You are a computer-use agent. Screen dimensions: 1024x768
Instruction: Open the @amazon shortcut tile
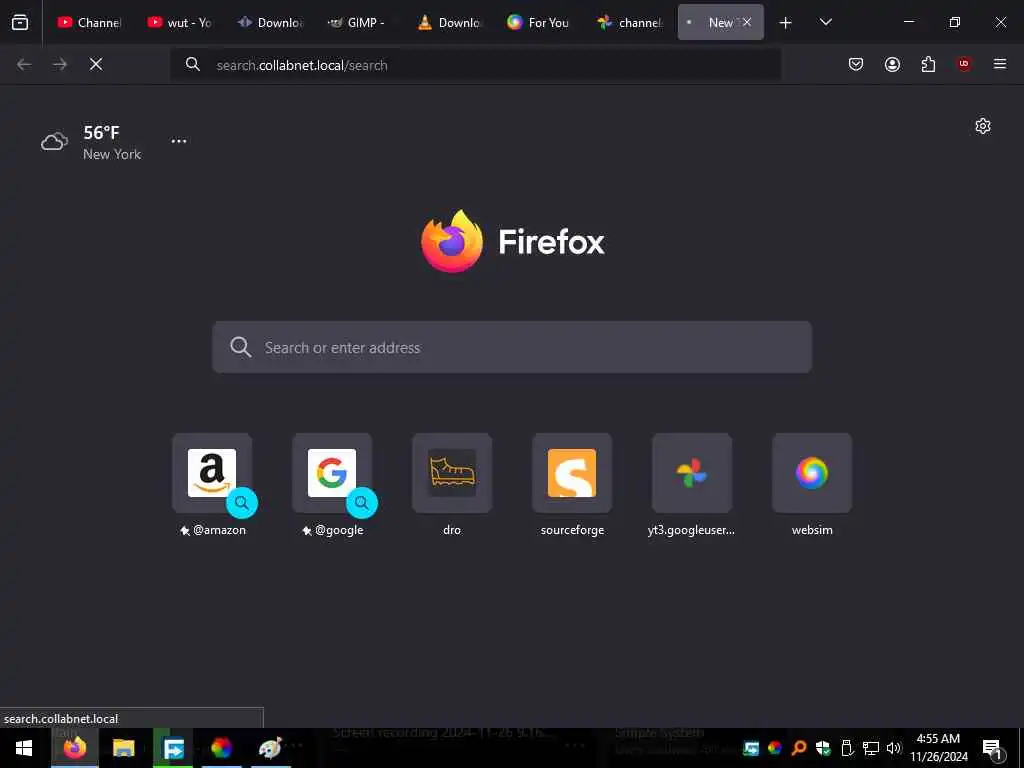[212, 473]
